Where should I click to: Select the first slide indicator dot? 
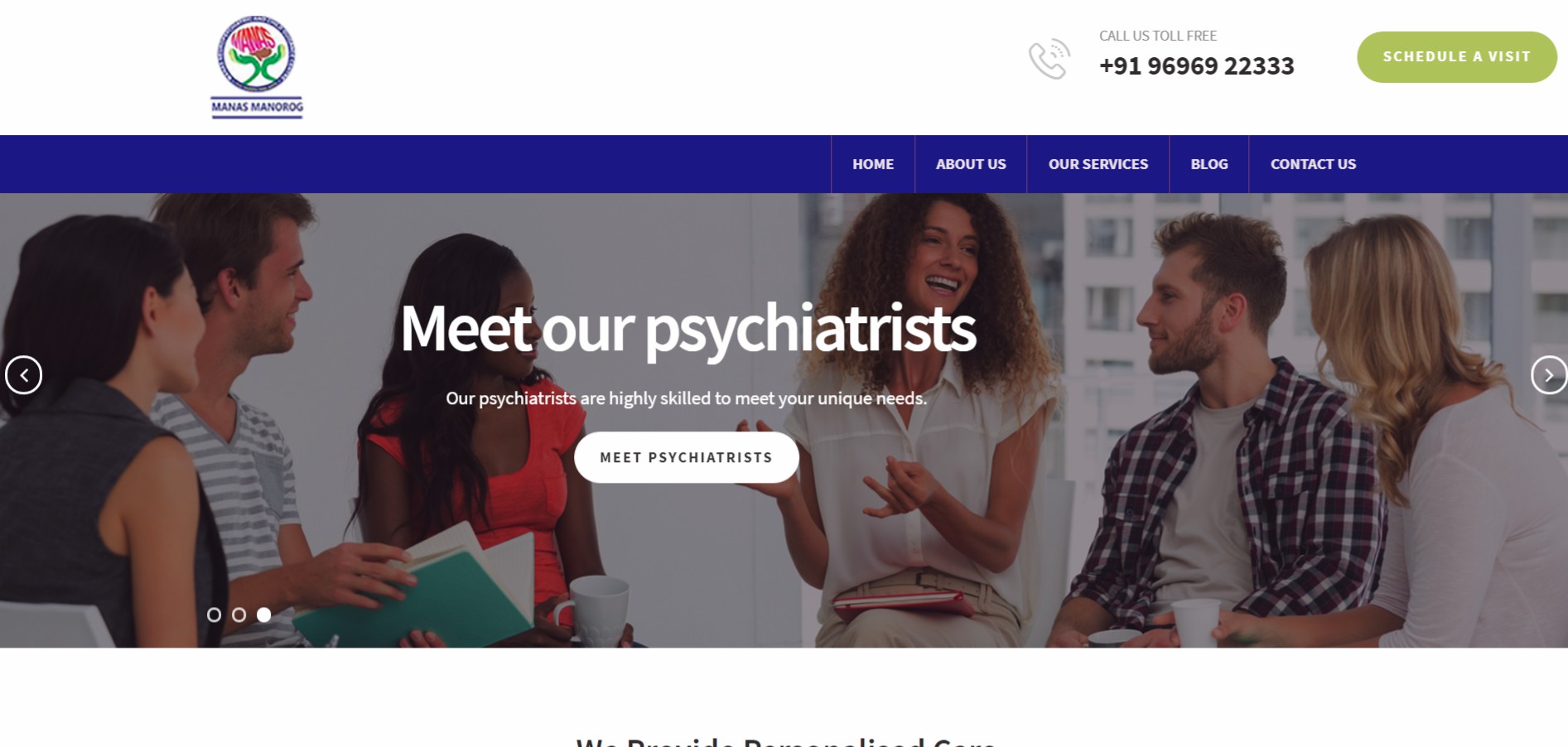214,614
